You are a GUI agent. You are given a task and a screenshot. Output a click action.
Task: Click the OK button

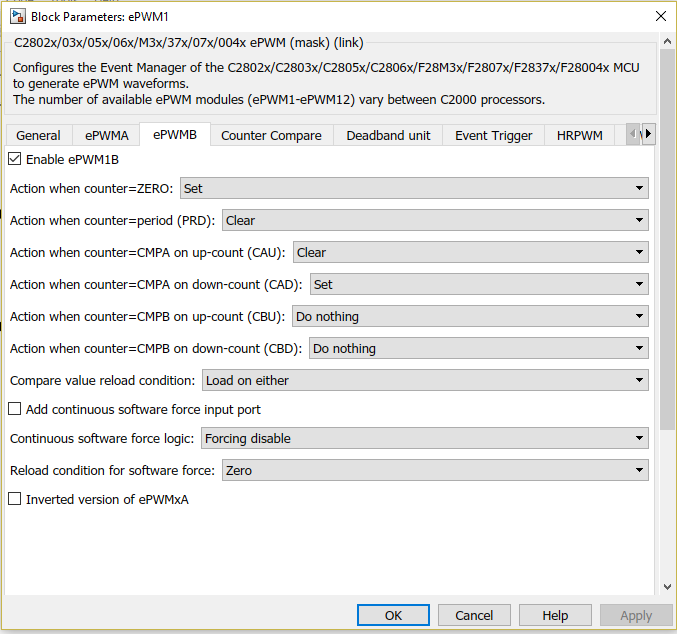pyautogui.click(x=393, y=615)
